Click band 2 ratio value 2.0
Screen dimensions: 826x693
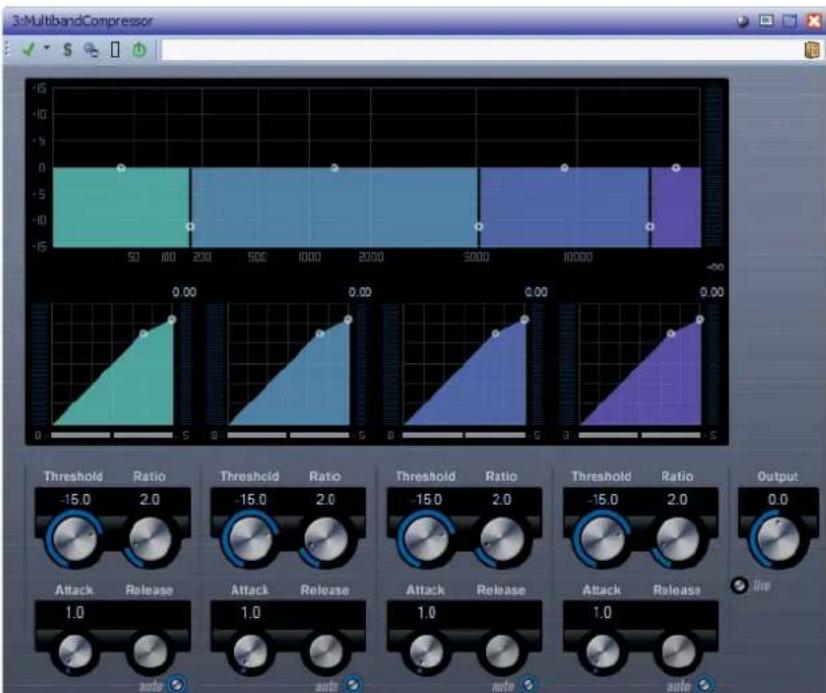[x=325, y=499]
